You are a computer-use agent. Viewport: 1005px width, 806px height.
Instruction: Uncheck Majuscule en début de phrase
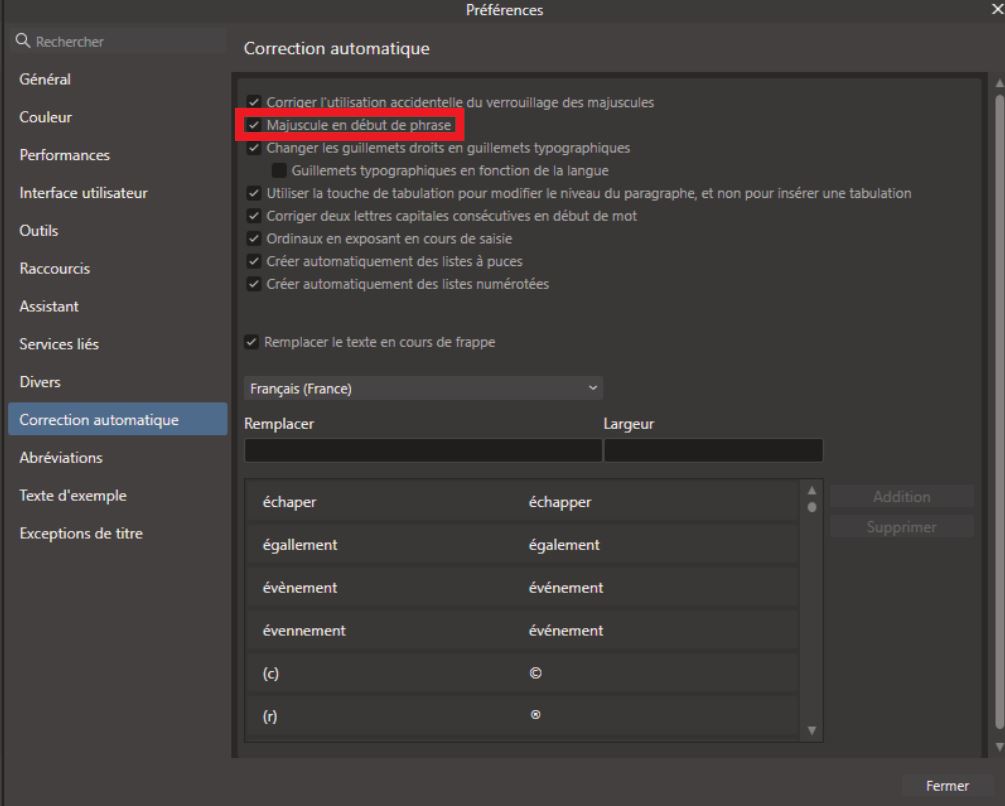[254, 125]
